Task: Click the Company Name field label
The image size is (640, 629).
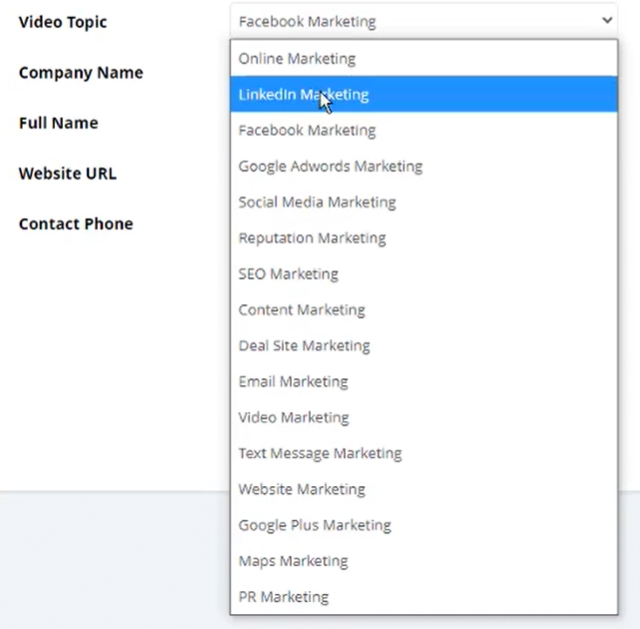Action: (x=81, y=73)
